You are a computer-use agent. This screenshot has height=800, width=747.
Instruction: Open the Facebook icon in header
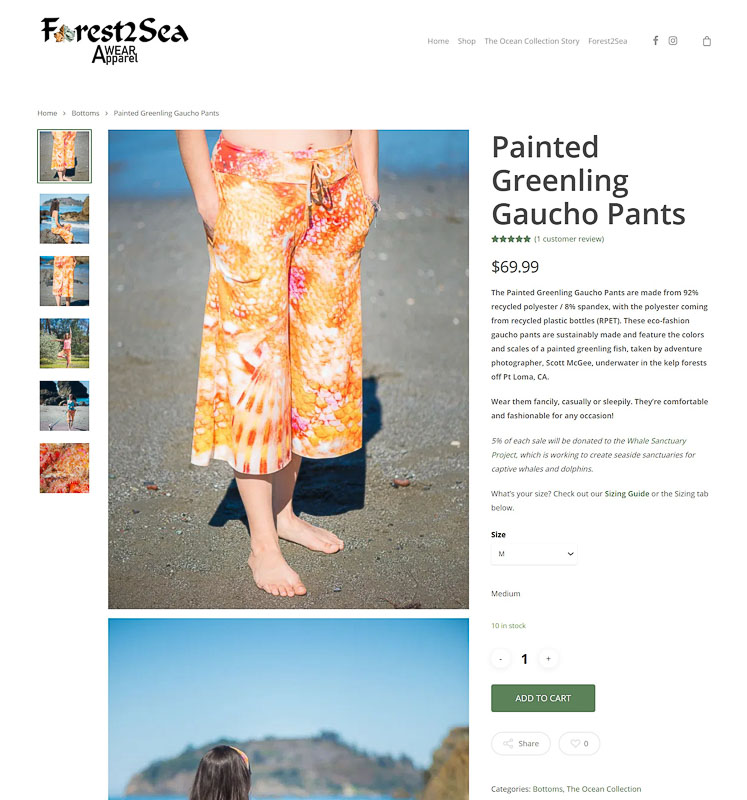(656, 40)
